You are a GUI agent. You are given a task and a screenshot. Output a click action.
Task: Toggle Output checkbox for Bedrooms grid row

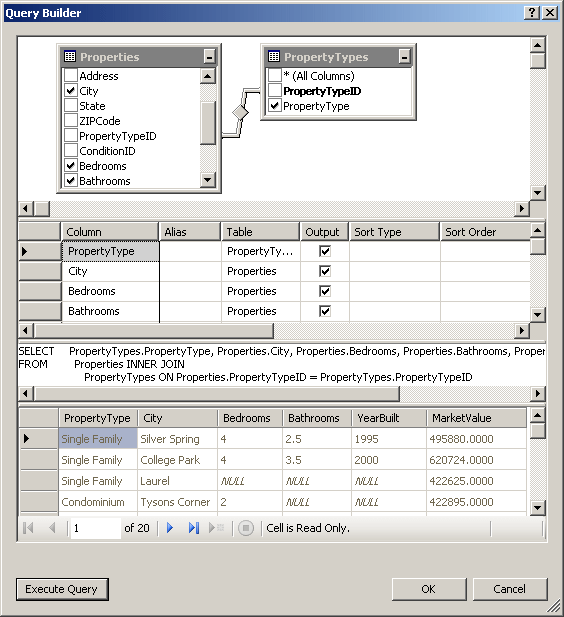(x=325, y=291)
